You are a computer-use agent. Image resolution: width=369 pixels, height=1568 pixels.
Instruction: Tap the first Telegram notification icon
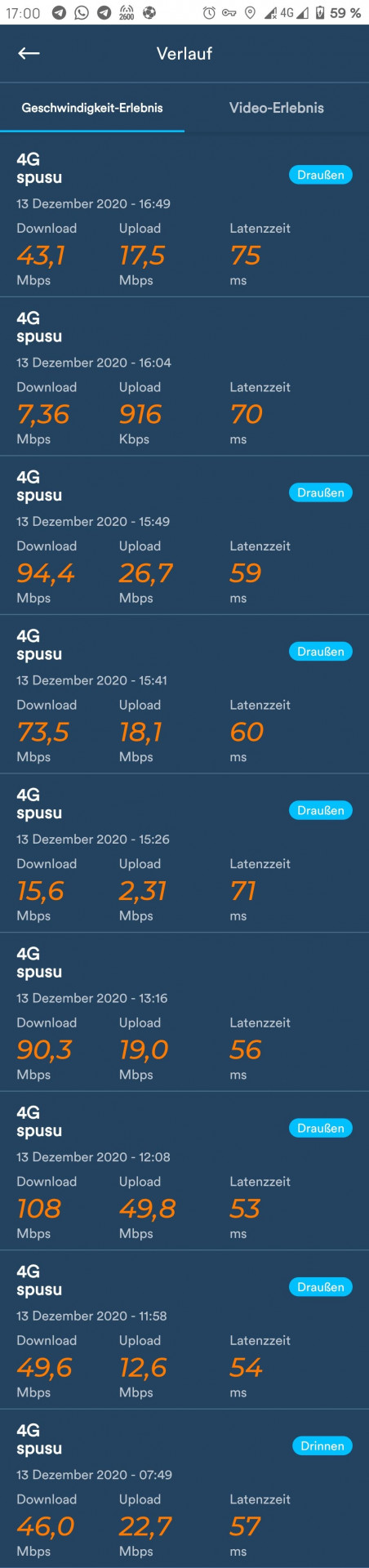click(x=60, y=12)
